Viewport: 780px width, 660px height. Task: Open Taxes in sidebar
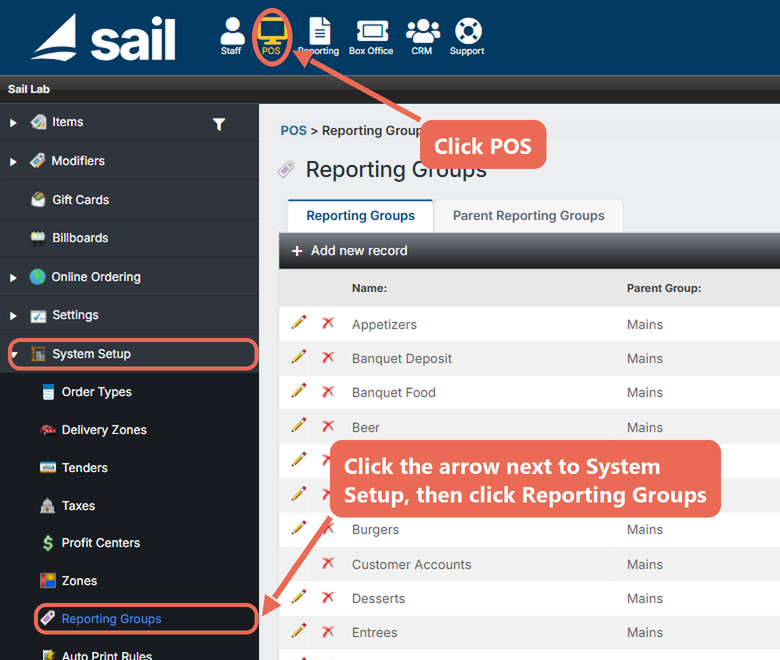point(78,505)
